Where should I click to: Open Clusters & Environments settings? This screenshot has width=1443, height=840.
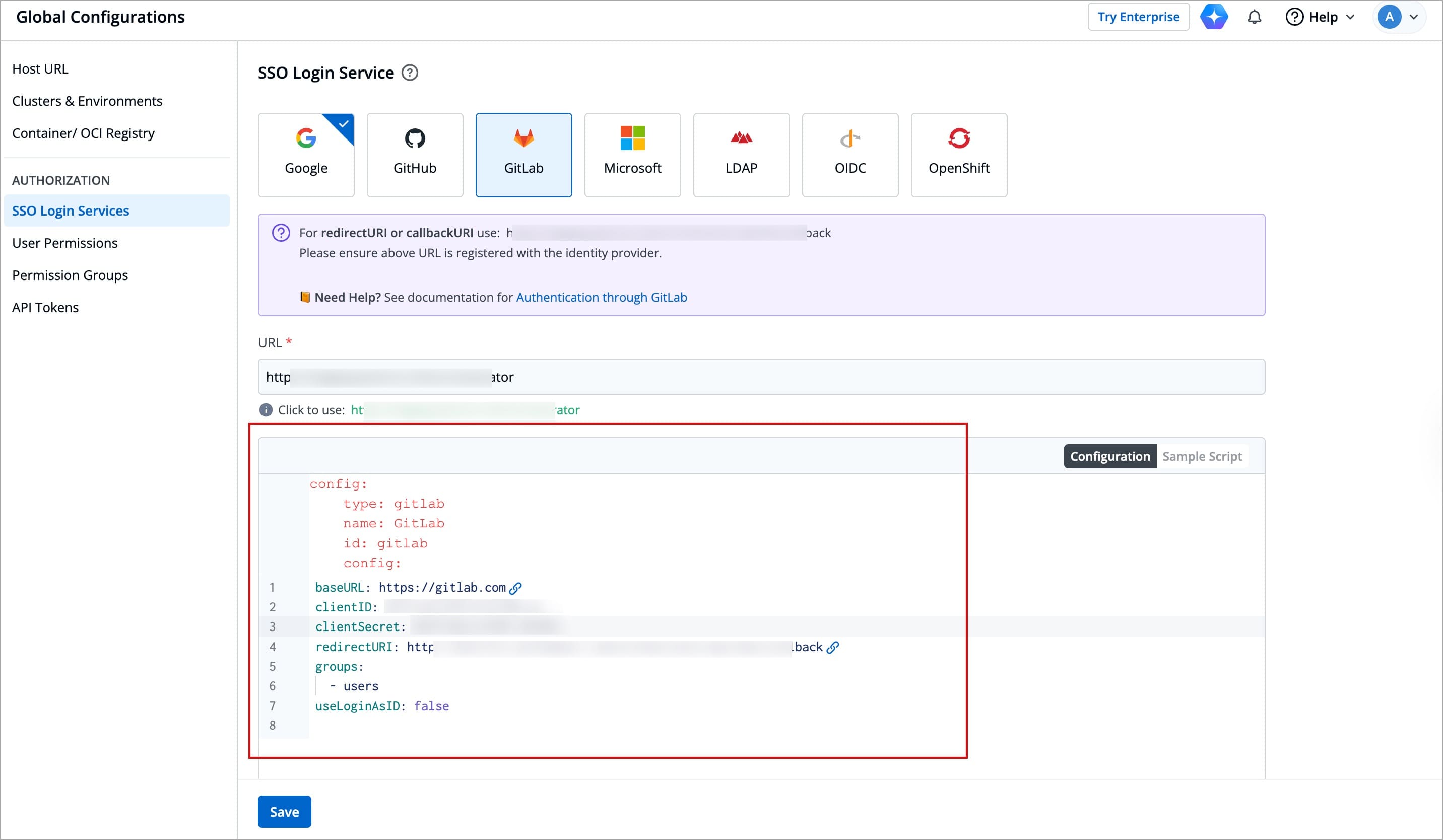click(87, 101)
